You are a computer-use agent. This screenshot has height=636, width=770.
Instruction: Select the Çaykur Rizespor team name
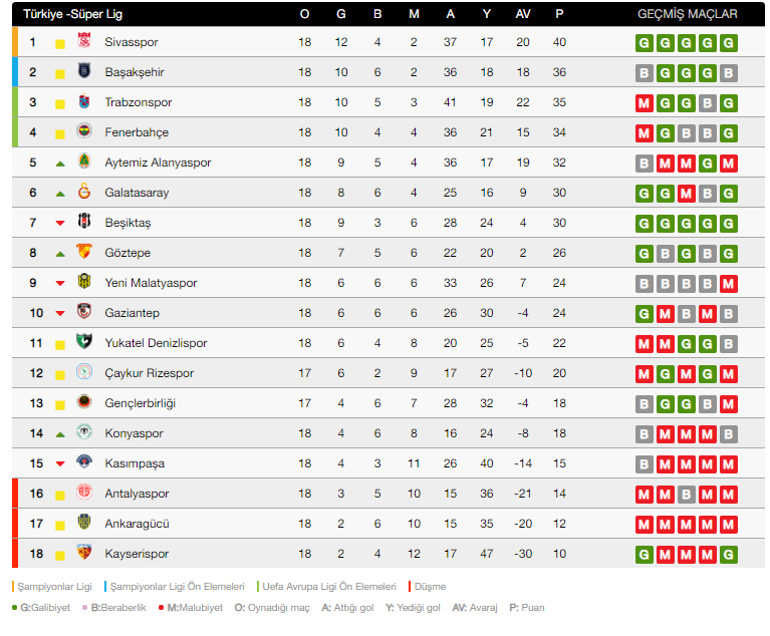tap(149, 373)
